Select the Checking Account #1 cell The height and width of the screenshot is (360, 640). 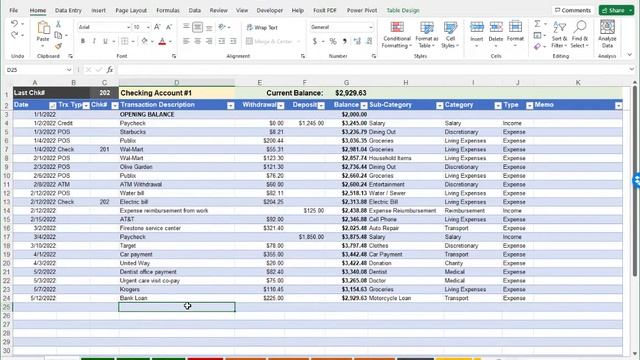click(x=177, y=93)
